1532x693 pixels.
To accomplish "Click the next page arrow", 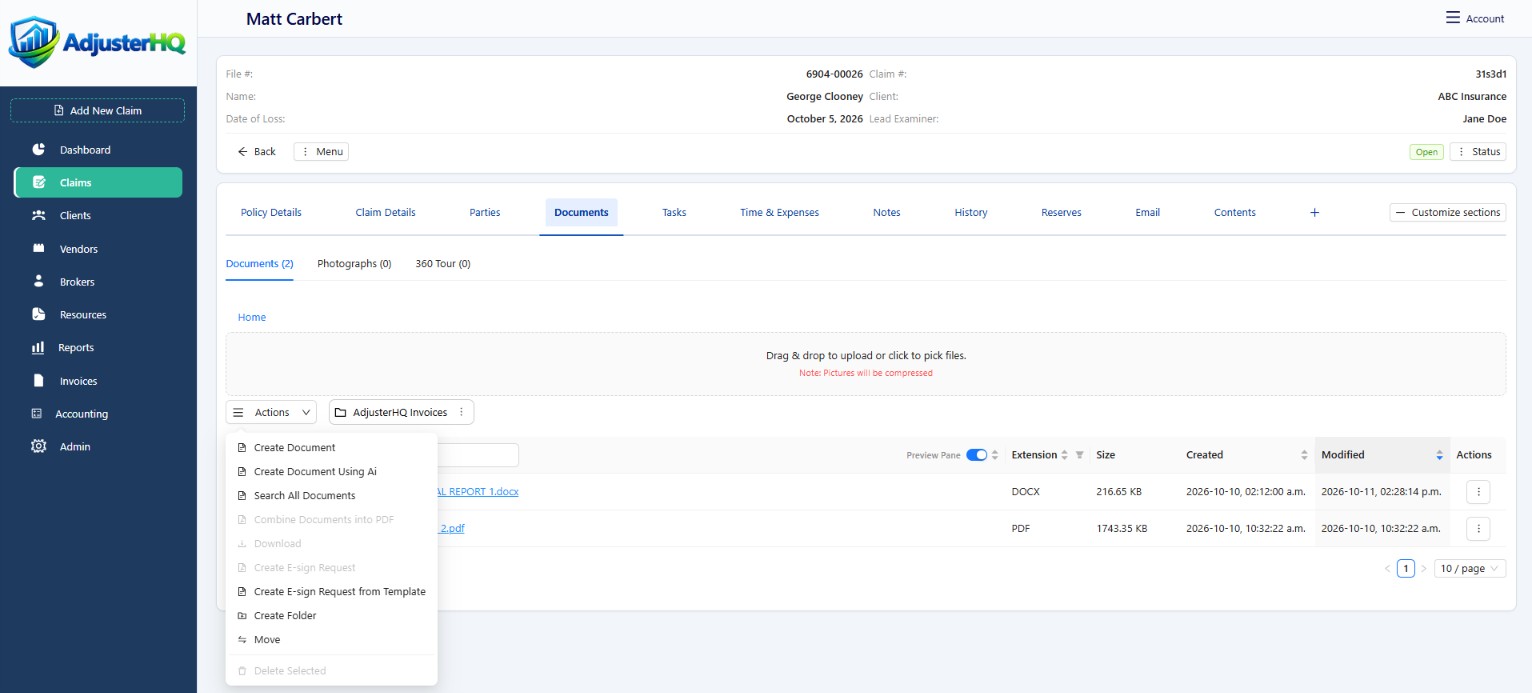I will 1424,568.
